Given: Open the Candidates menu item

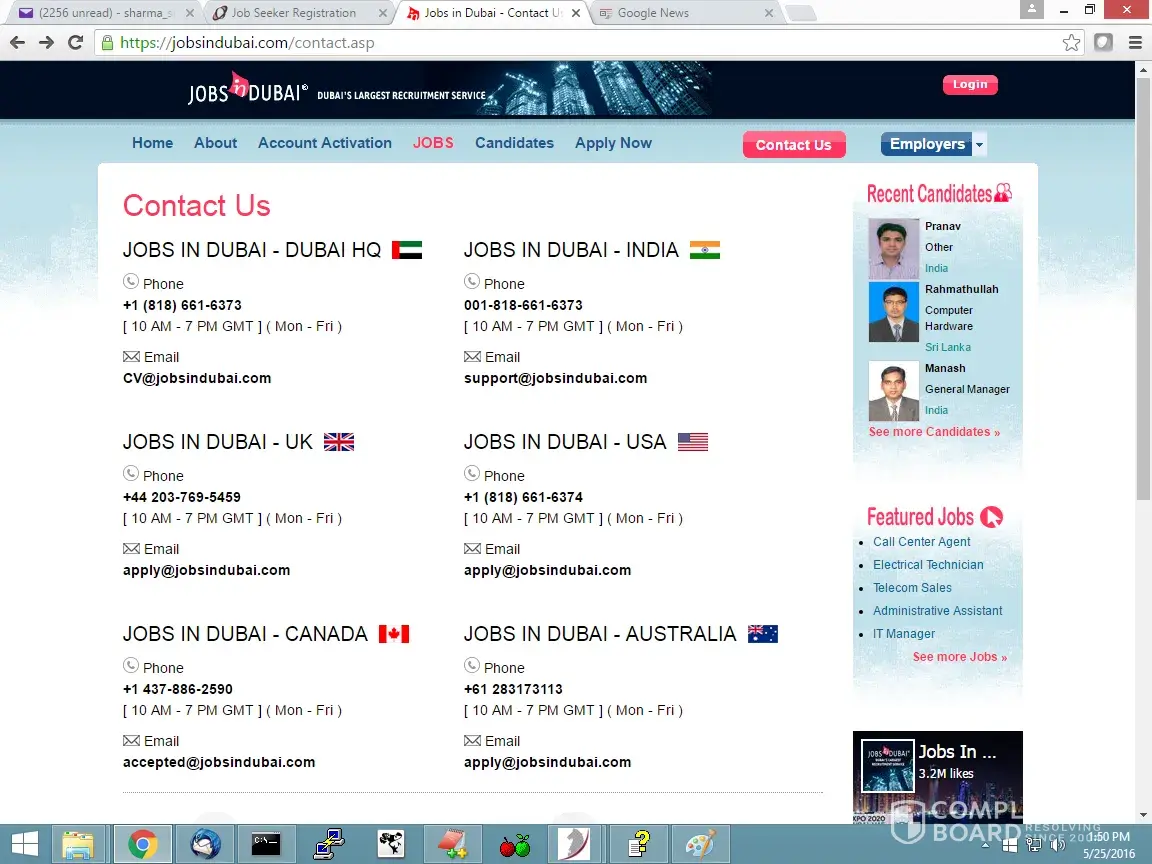Looking at the screenshot, I should pos(514,143).
